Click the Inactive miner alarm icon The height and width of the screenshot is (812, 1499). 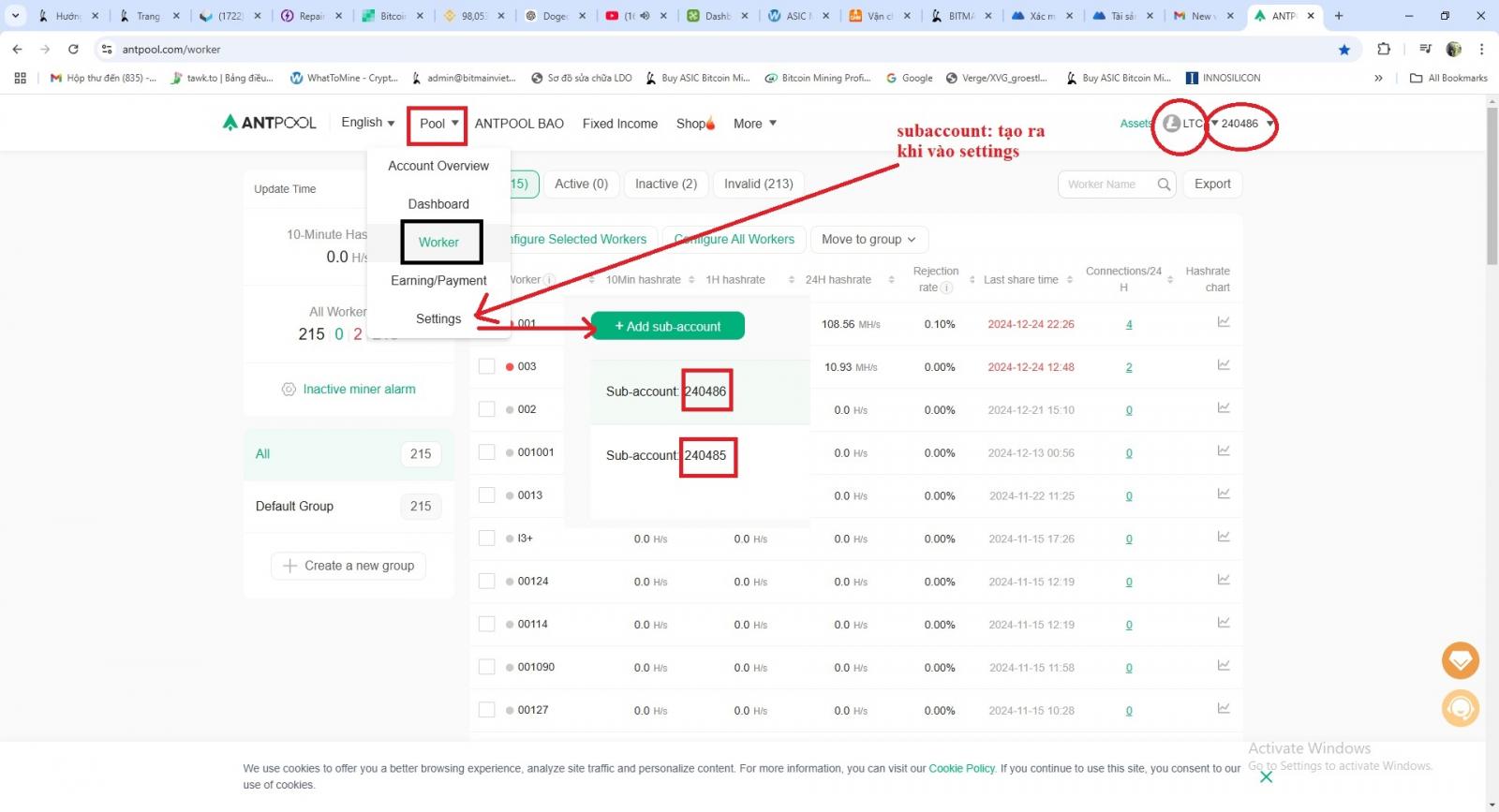(x=289, y=389)
